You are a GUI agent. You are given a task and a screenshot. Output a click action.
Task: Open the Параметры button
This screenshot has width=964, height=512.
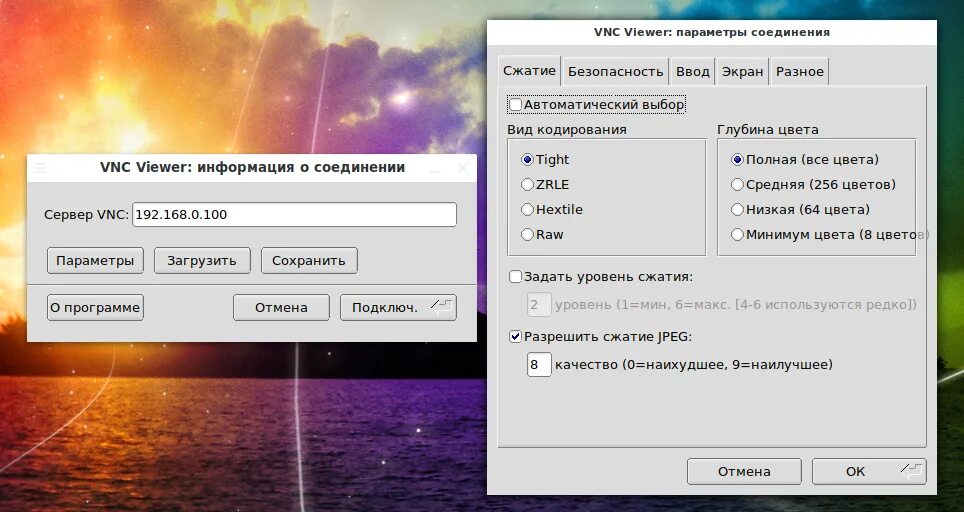[95, 261]
